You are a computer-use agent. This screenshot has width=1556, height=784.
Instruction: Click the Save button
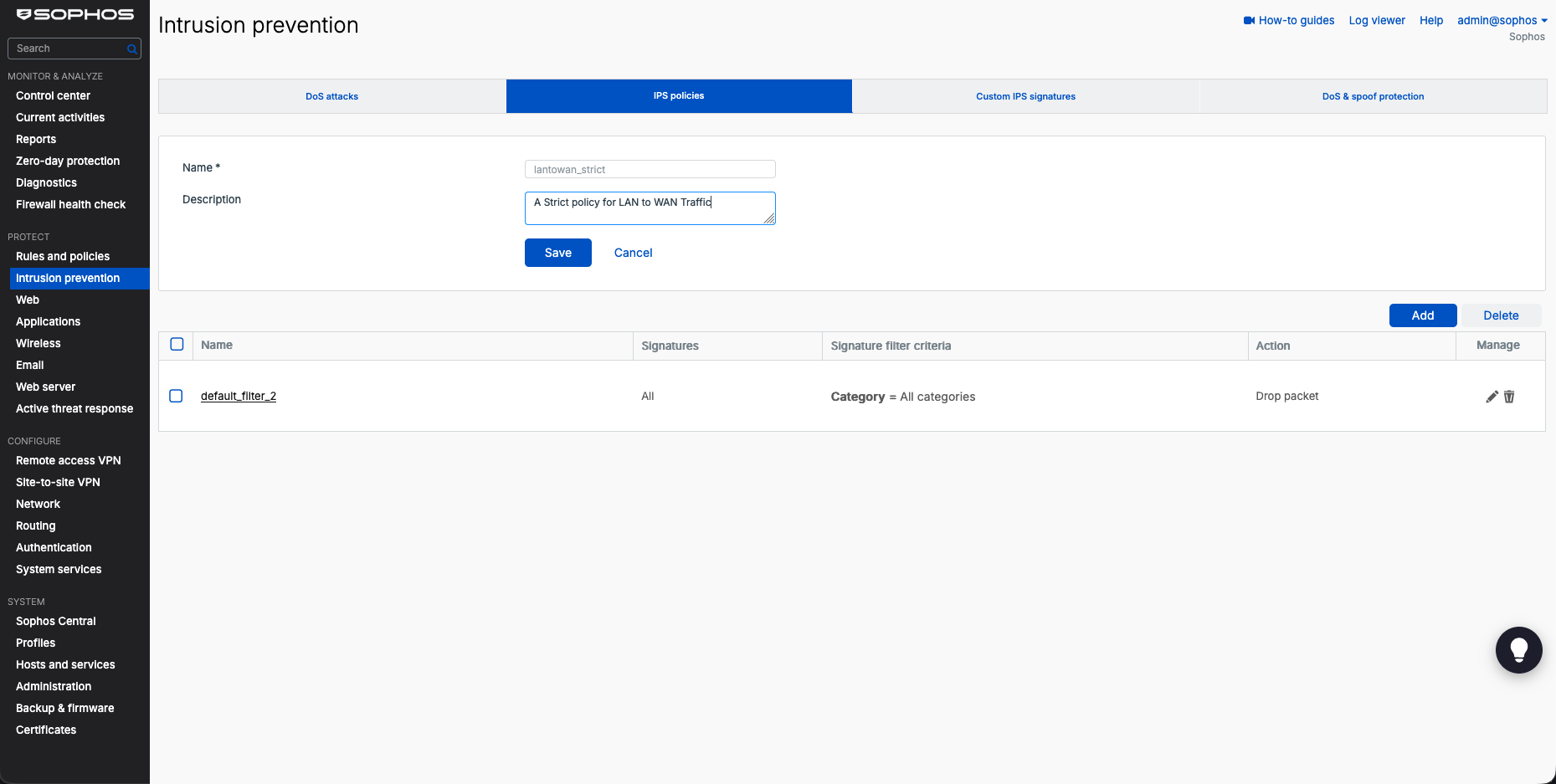(558, 253)
